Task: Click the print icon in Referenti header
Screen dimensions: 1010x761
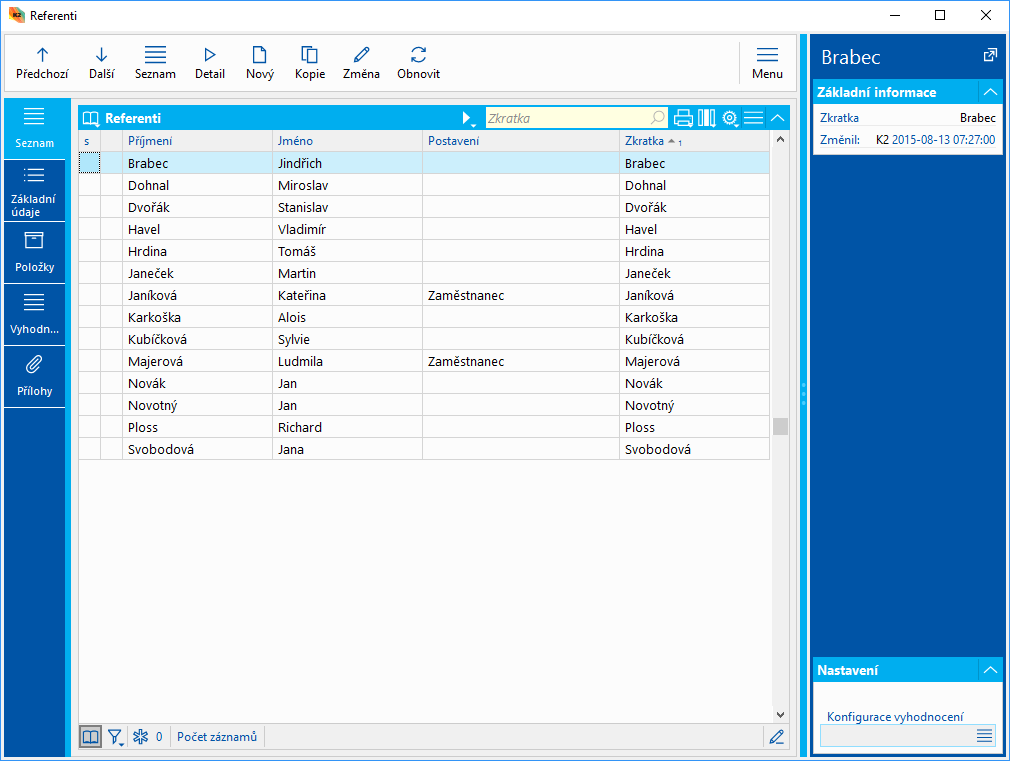Action: click(x=683, y=118)
